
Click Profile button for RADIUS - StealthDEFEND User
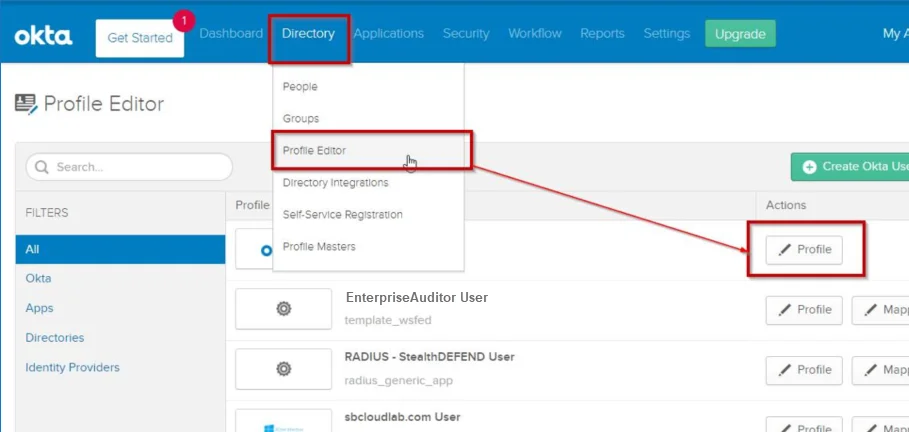804,370
